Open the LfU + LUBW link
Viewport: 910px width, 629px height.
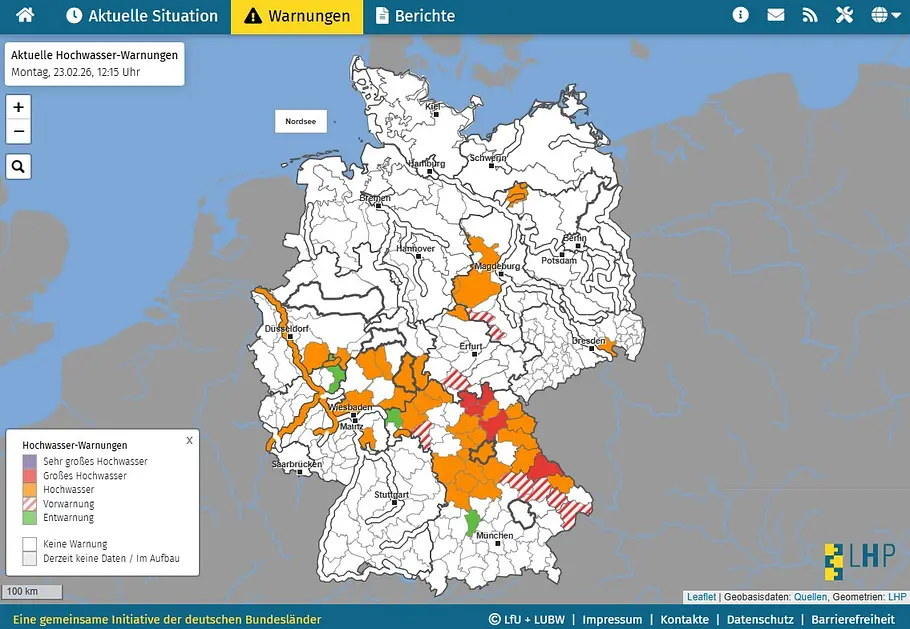(x=526, y=620)
